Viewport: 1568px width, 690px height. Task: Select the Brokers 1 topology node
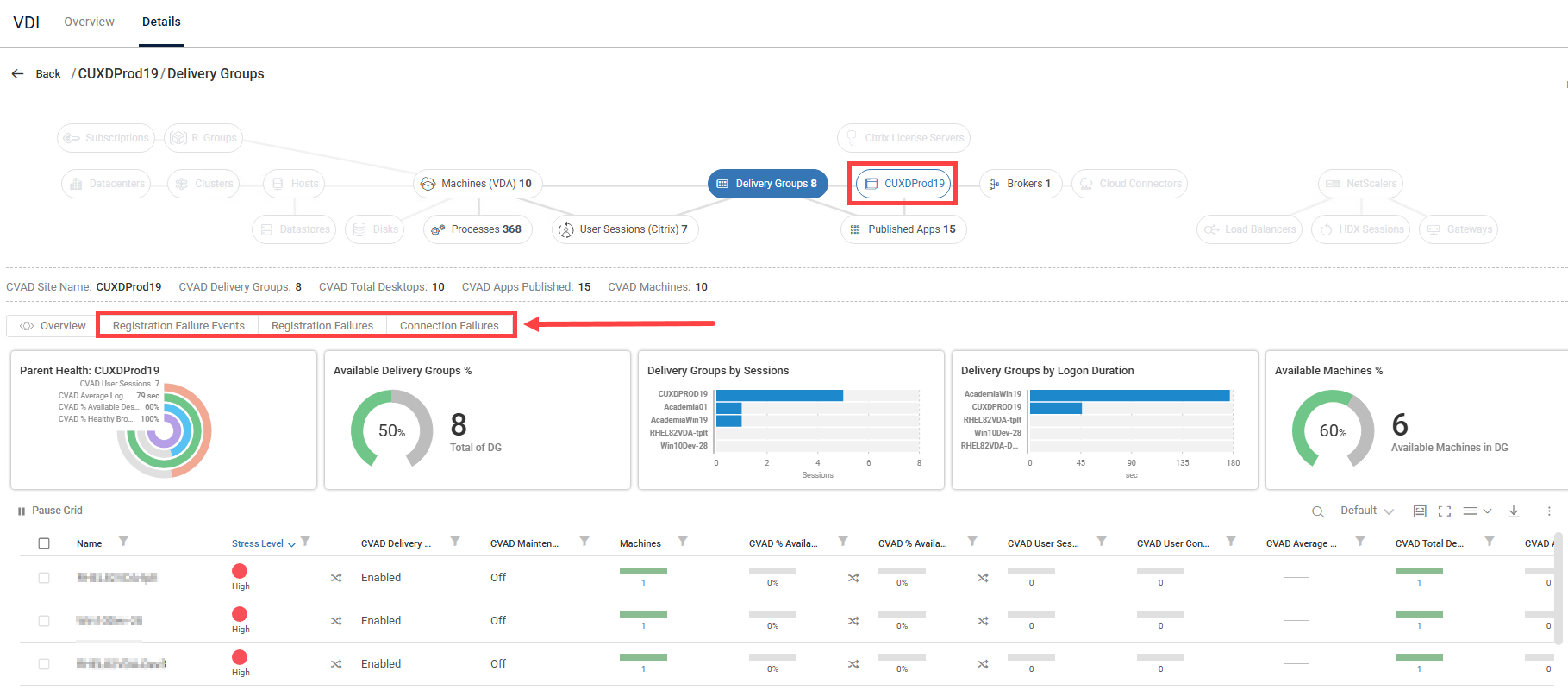pos(1021,184)
